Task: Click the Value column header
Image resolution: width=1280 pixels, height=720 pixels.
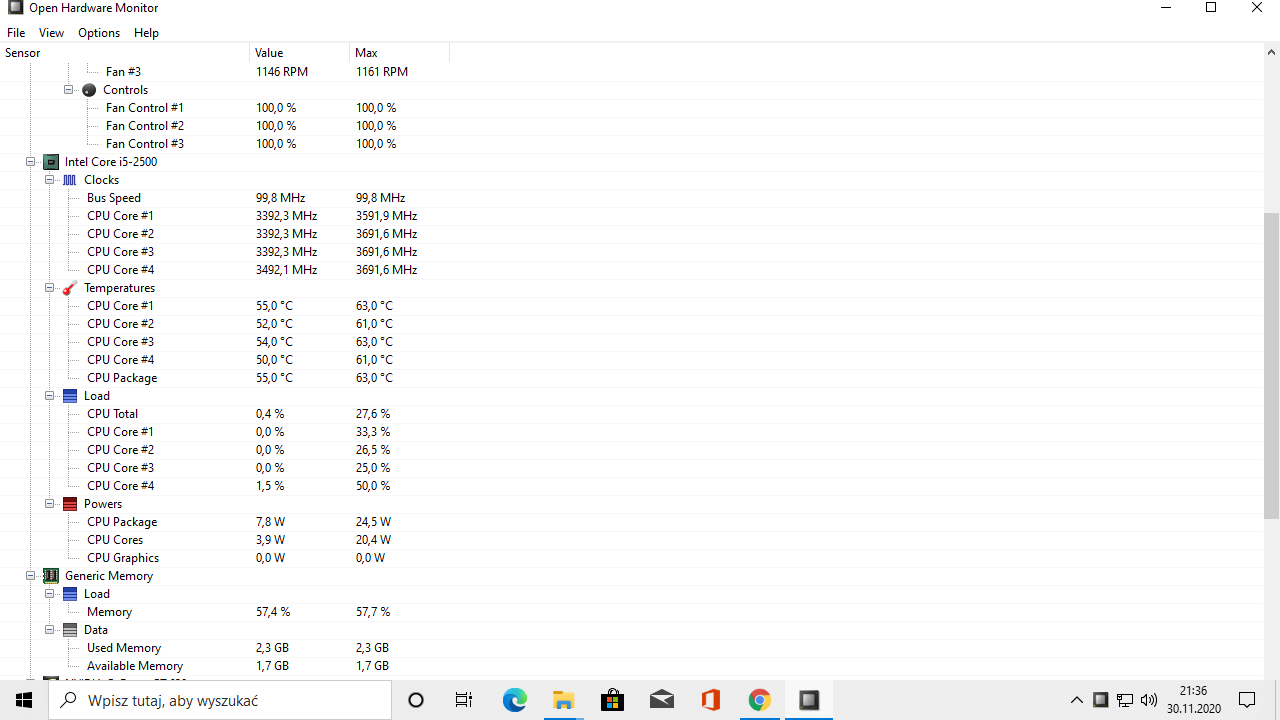Action: pyautogui.click(x=300, y=53)
